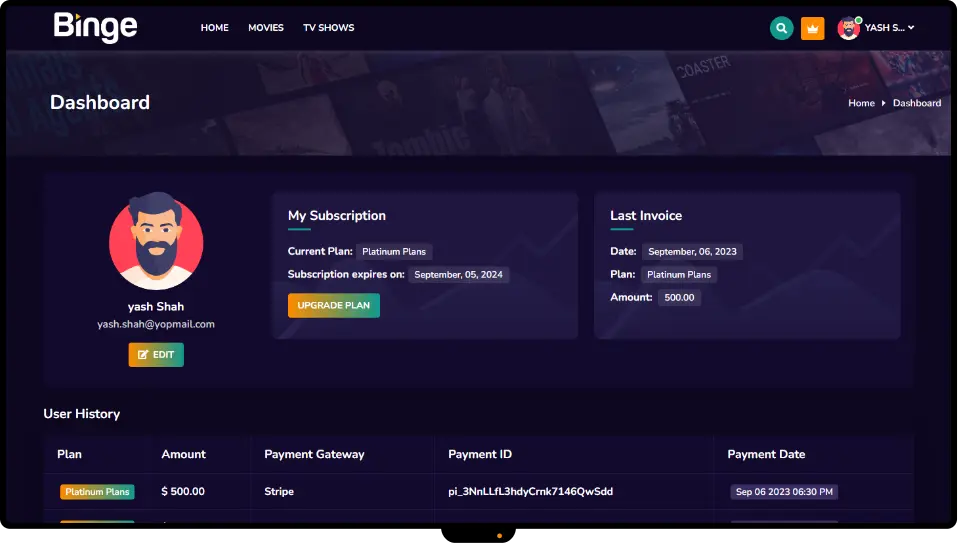Click the Payment Gateway column header
The width and height of the screenshot is (958, 543).
pyautogui.click(x=314, y=454)
